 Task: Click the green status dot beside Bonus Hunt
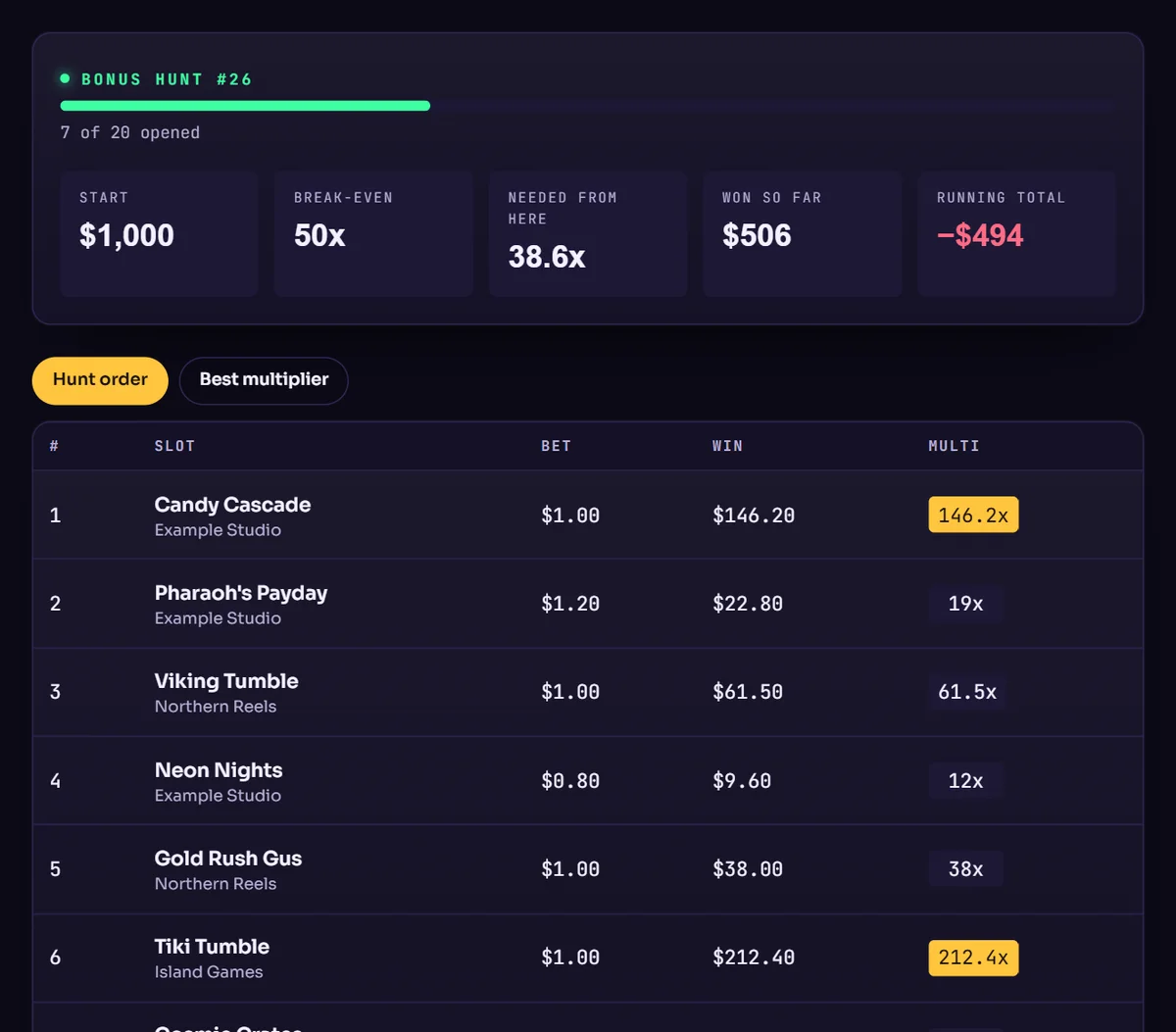click(65, 78)
